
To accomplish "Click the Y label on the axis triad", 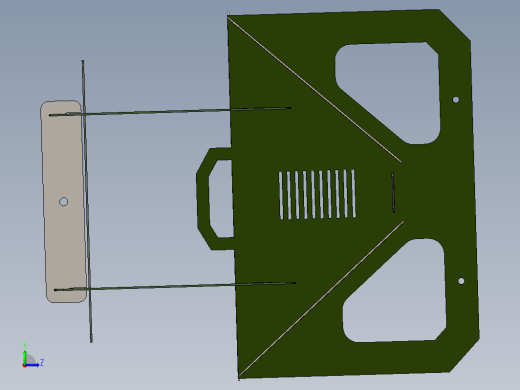I will [x=25, y=345].
